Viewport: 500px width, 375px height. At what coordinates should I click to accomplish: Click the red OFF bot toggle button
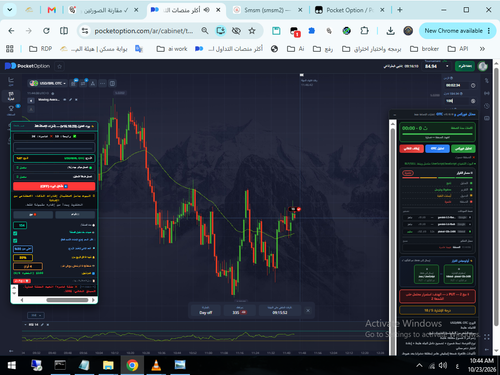click(x=54, y=186)
